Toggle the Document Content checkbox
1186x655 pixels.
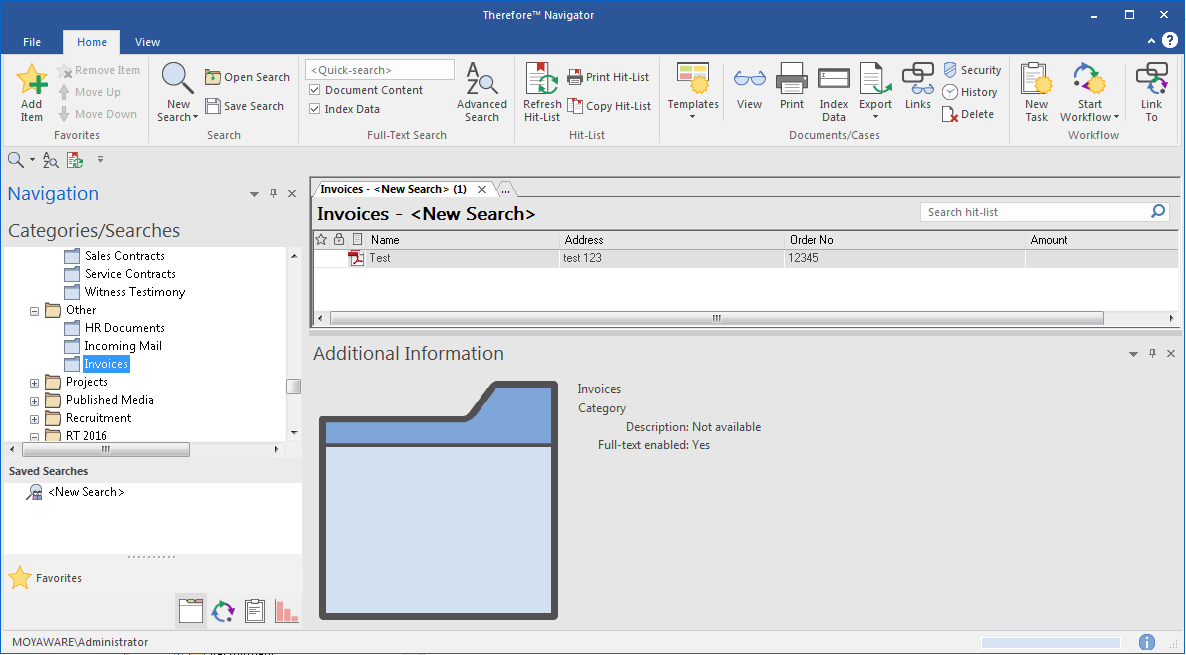[315, 90]
